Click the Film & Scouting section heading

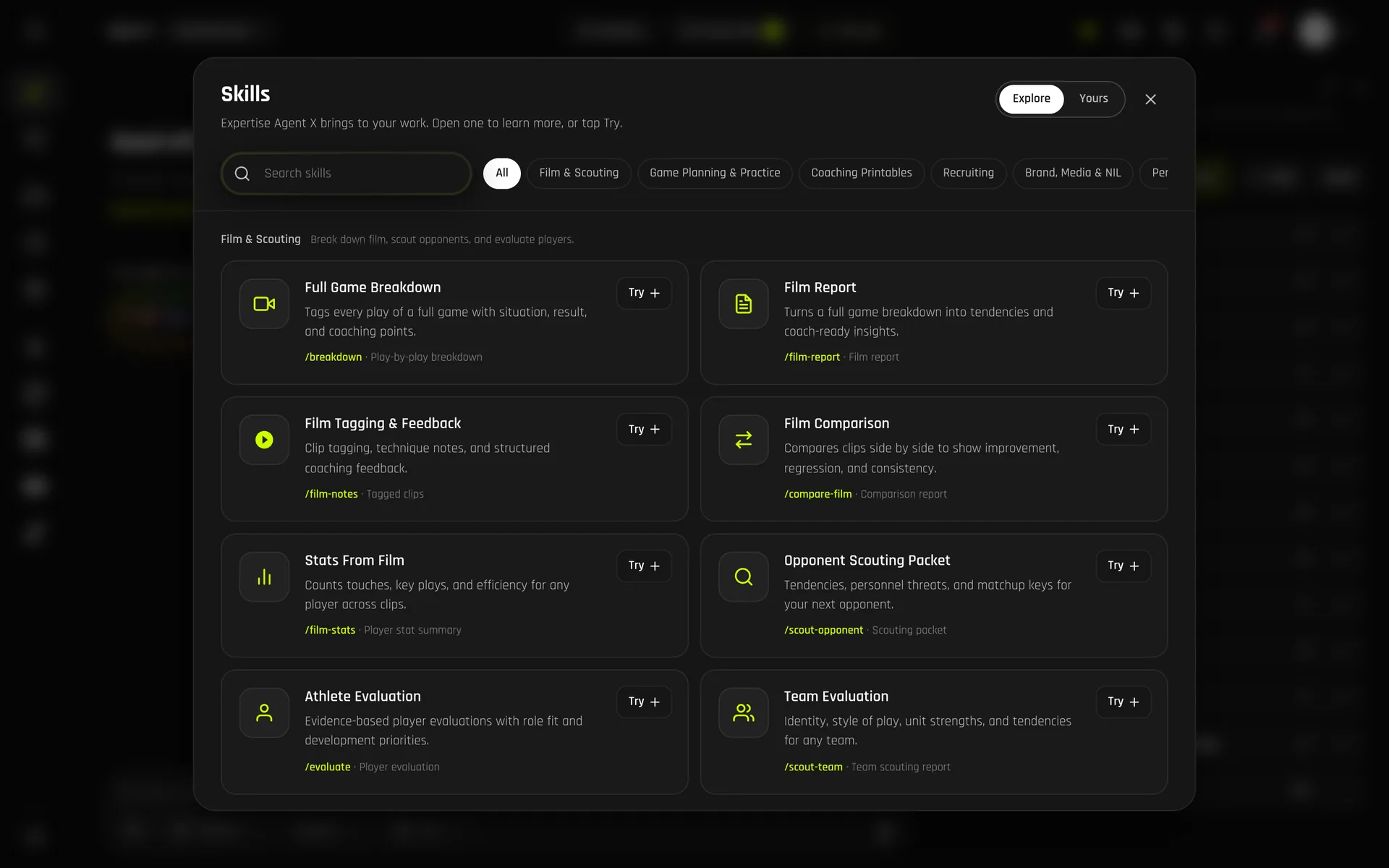pyautogui.click(x=260, y=239)
